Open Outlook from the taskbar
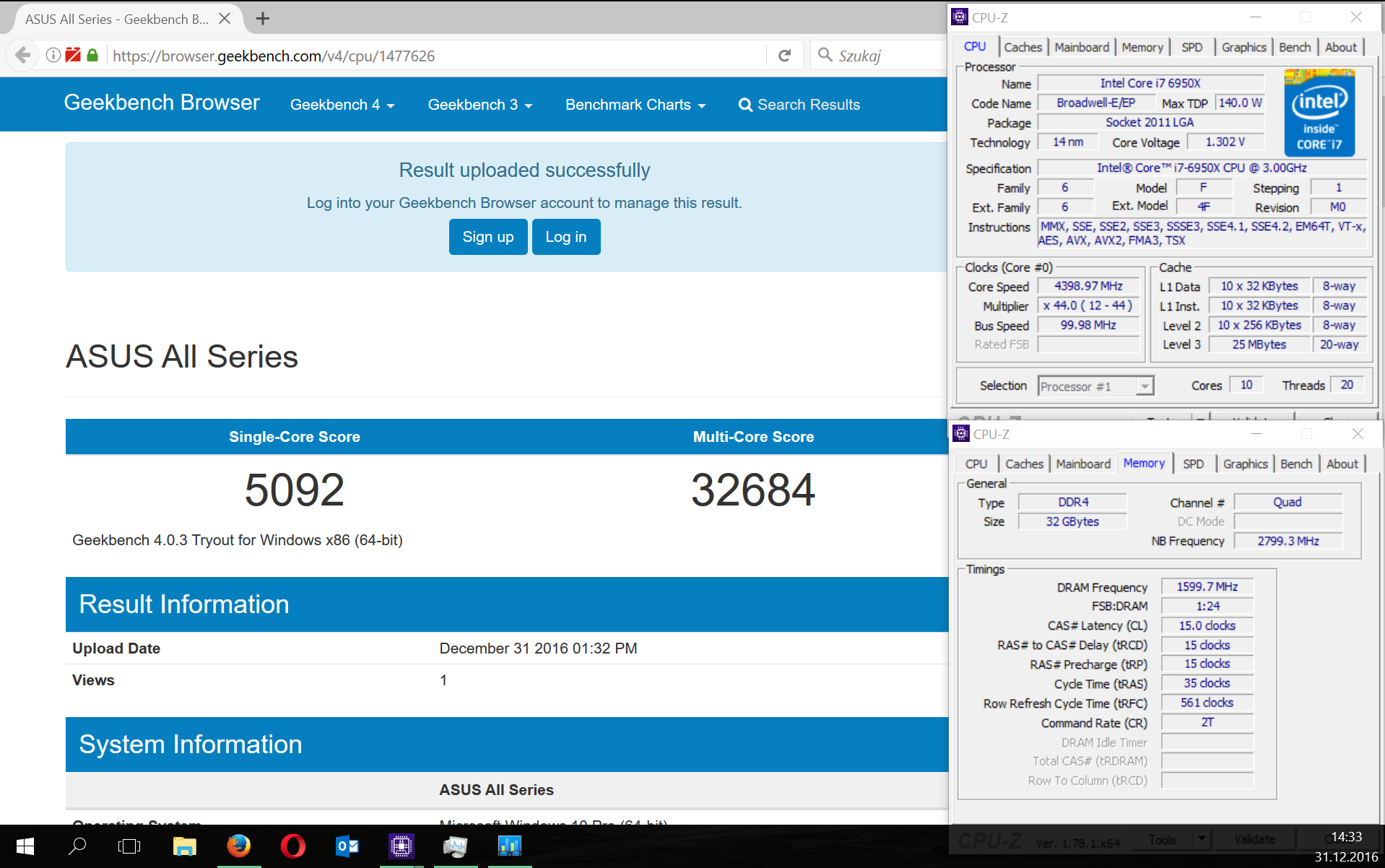Screen dimensions: 1385x868 (347, 846)
